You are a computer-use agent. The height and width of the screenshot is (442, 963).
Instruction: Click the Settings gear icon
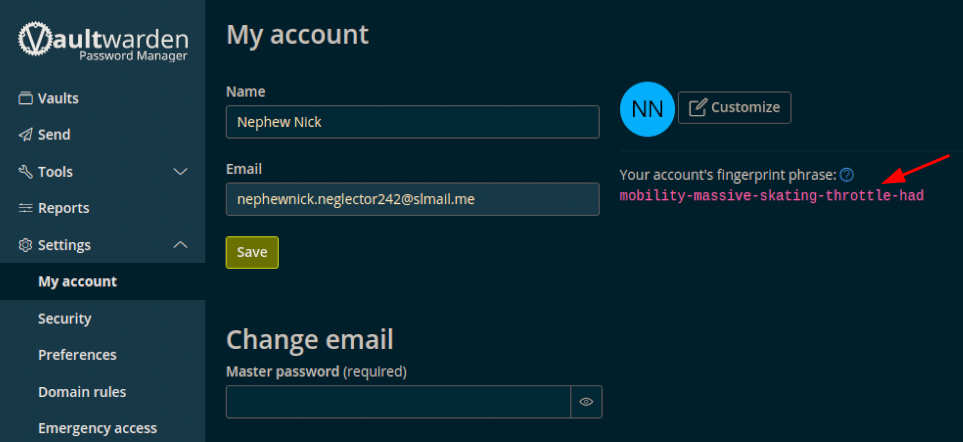[25, 245]
